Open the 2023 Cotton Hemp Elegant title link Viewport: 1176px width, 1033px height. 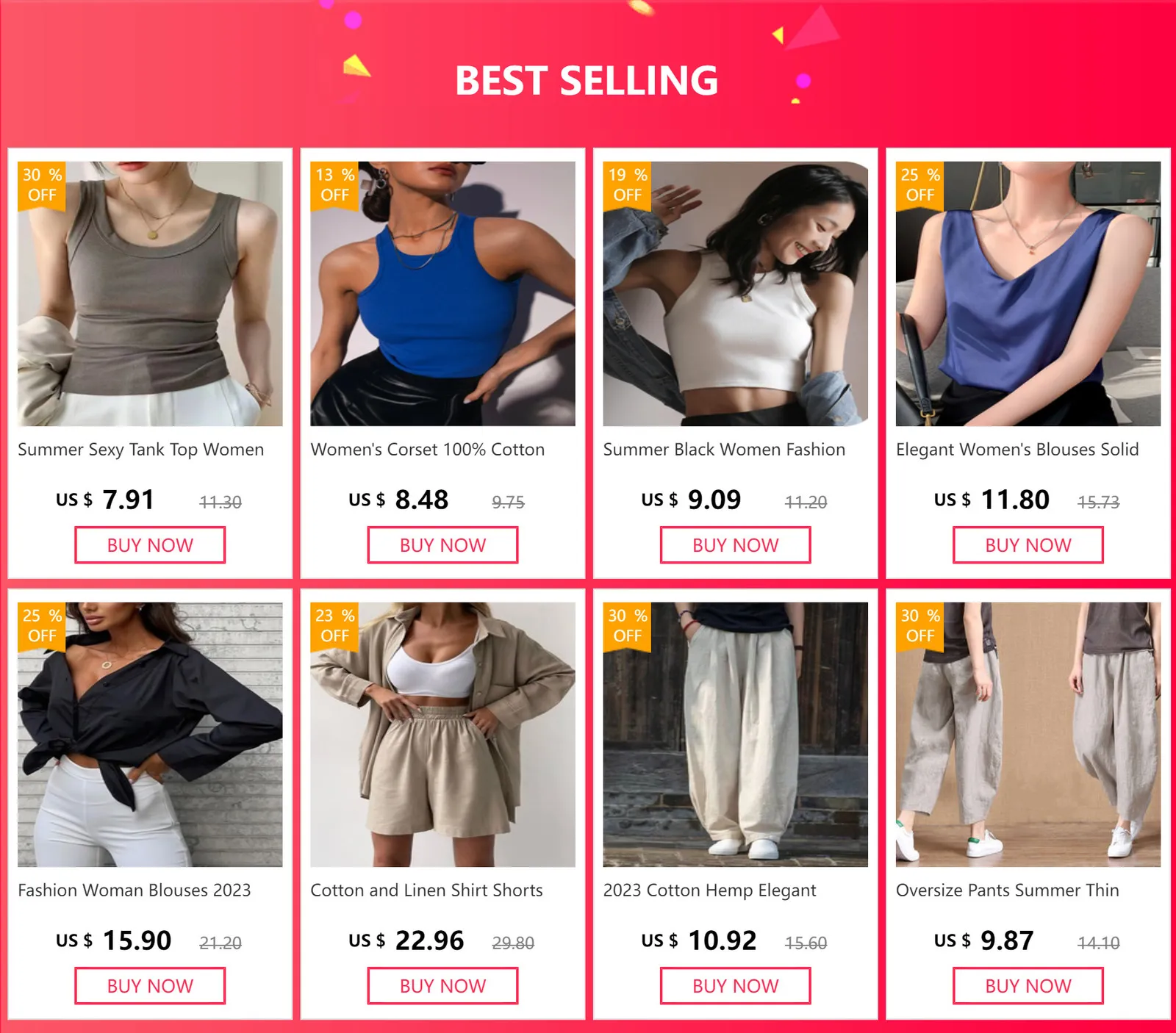tap(709, 890)
